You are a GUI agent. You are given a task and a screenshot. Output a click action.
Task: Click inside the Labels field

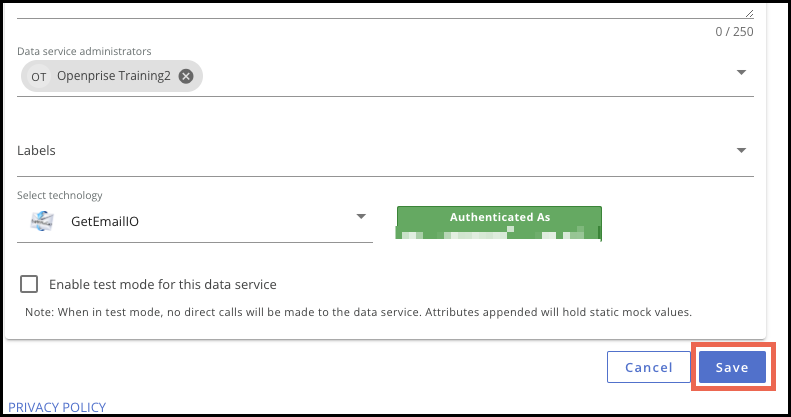point(385,151)
